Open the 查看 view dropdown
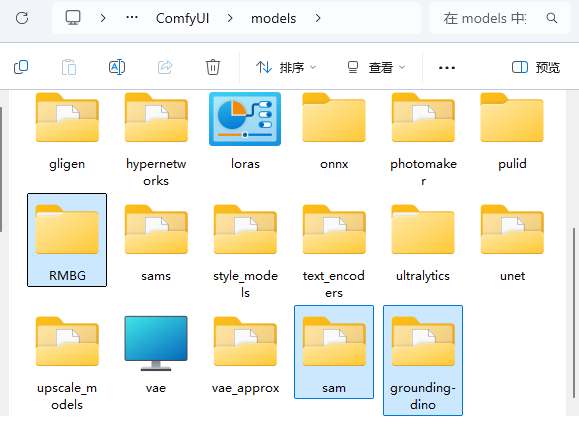Image resolution: width=579 pixels, height=421 pixels. tap(376, 68)
